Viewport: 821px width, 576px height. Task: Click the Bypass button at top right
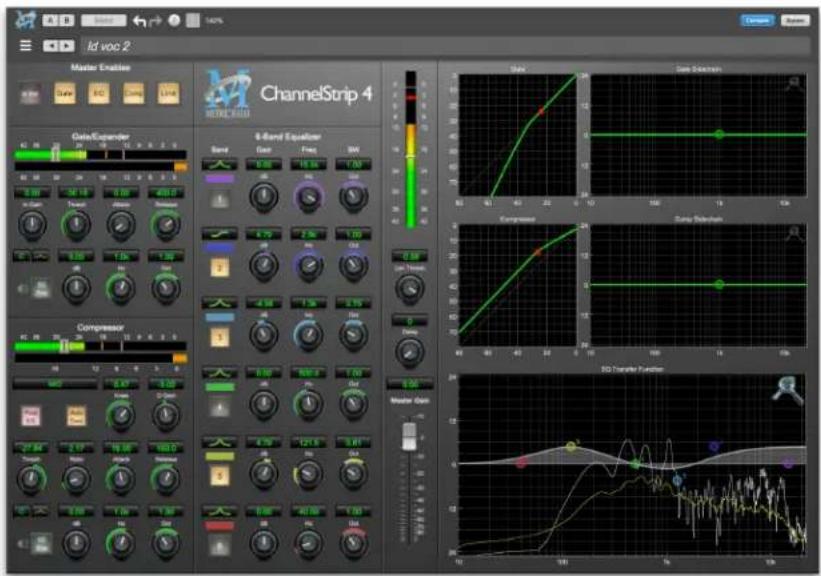point(795,20)
